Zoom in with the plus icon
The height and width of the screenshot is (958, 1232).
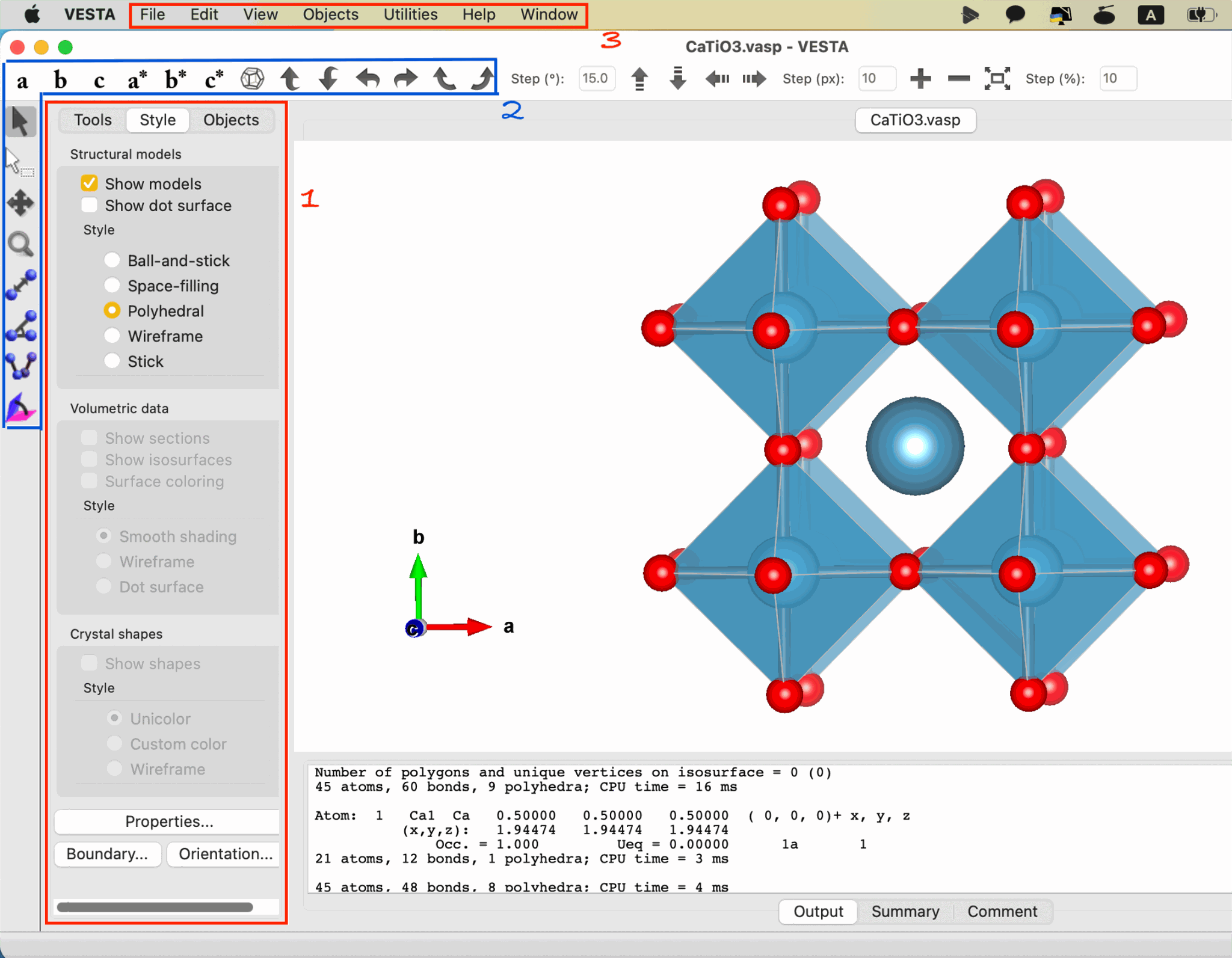920,79
